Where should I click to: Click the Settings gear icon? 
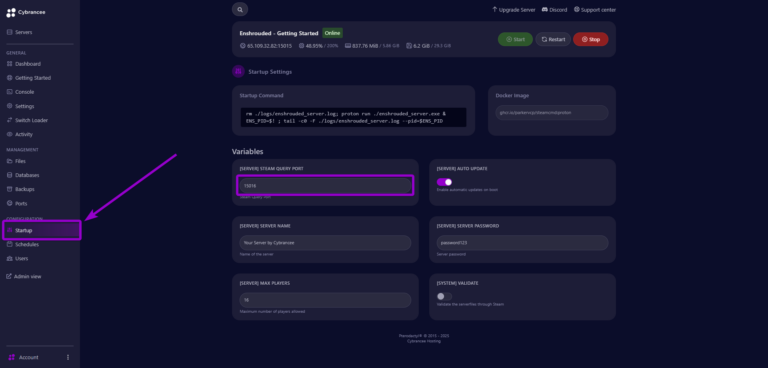coord(9,106)
